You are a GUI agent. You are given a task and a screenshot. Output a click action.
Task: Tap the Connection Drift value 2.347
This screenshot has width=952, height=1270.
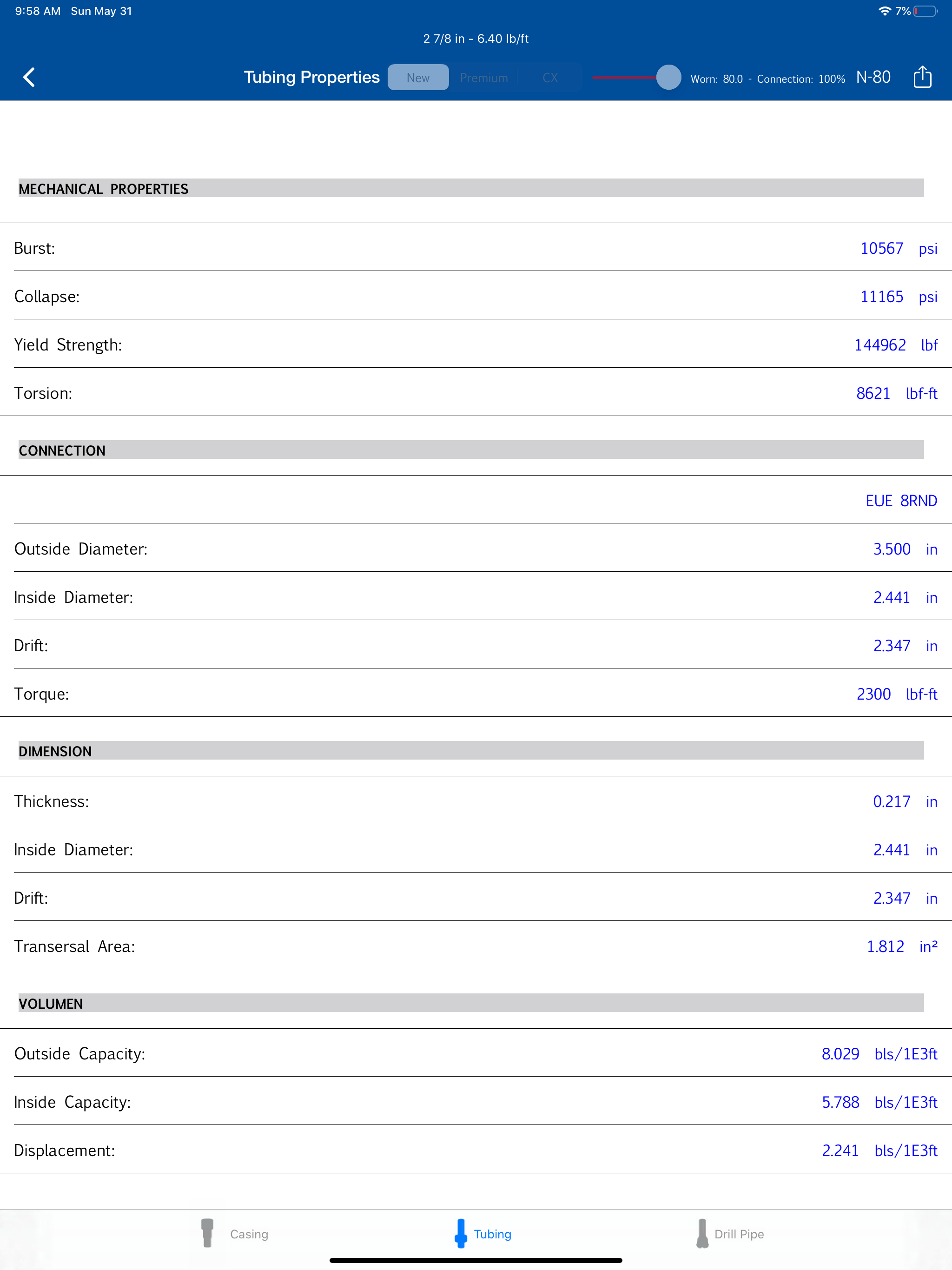(x=892, y=645)
